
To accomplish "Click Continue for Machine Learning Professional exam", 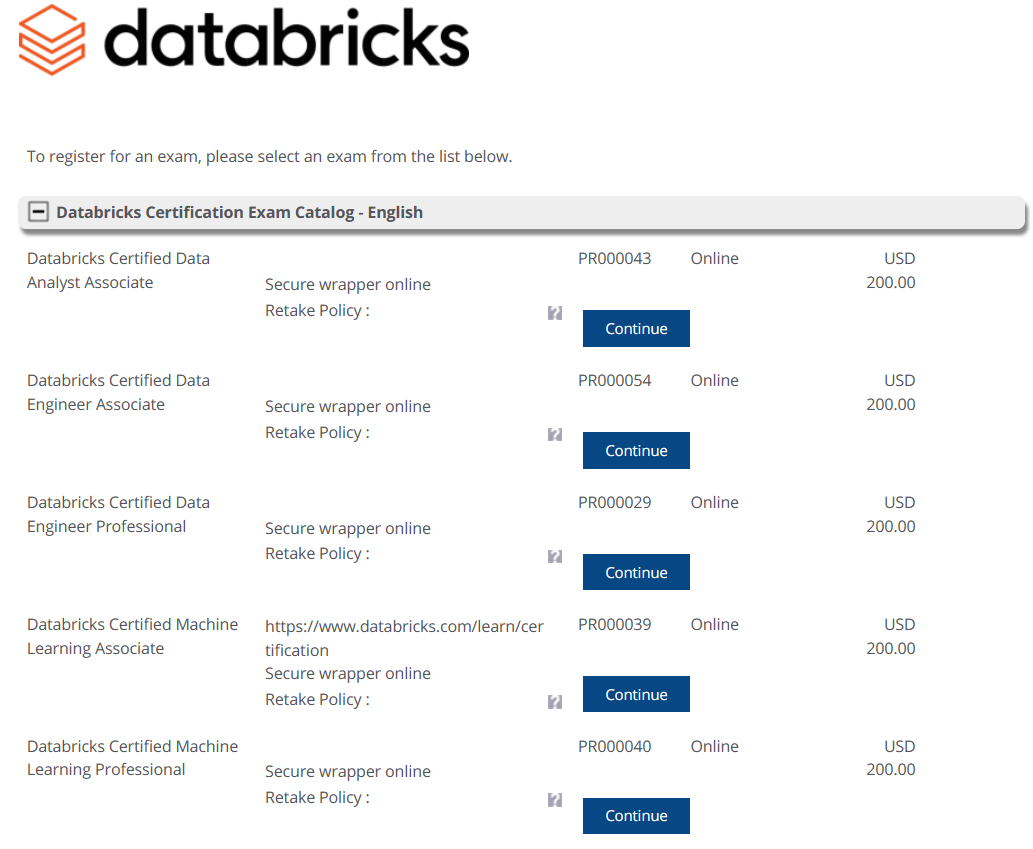I will (x=636, y=815).
